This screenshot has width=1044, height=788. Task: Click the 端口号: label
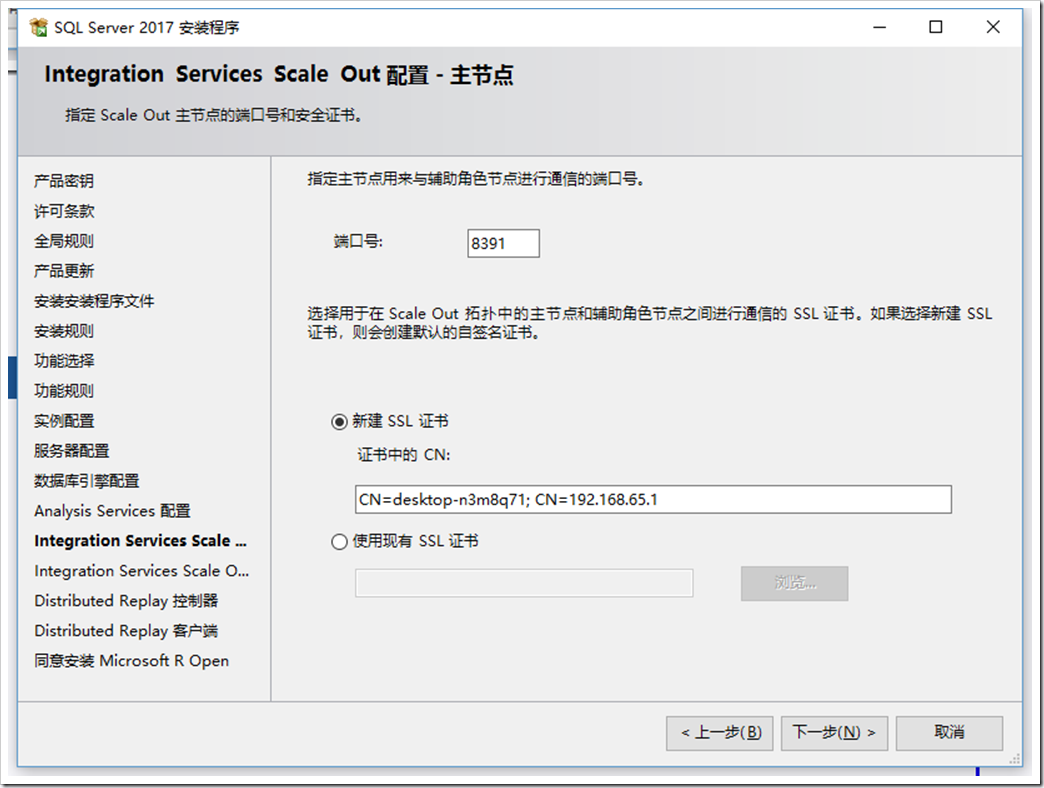click(358, 241)
